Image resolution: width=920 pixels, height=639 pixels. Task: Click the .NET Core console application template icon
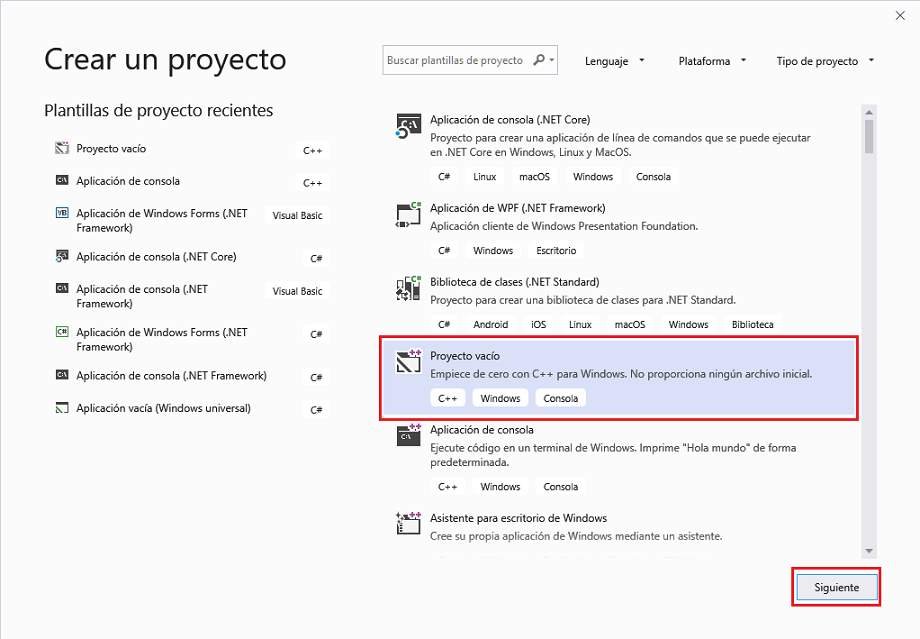tap(408, 125)
